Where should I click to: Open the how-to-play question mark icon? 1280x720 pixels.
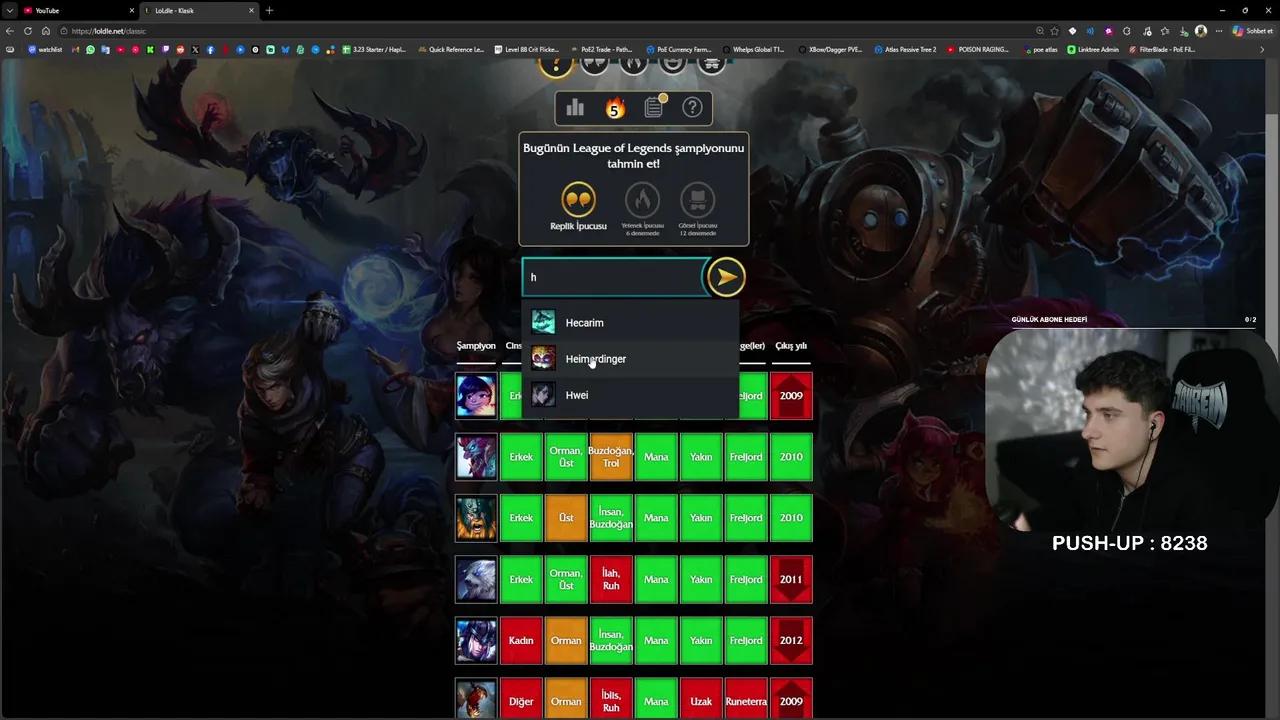(692, 108)
